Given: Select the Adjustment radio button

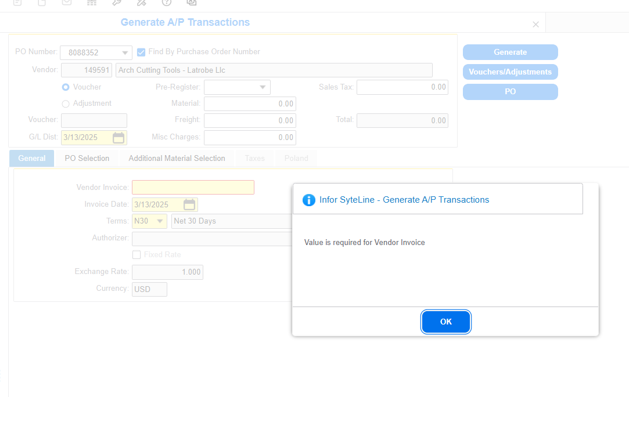Looking at the screenshot, I should (66, 104).
